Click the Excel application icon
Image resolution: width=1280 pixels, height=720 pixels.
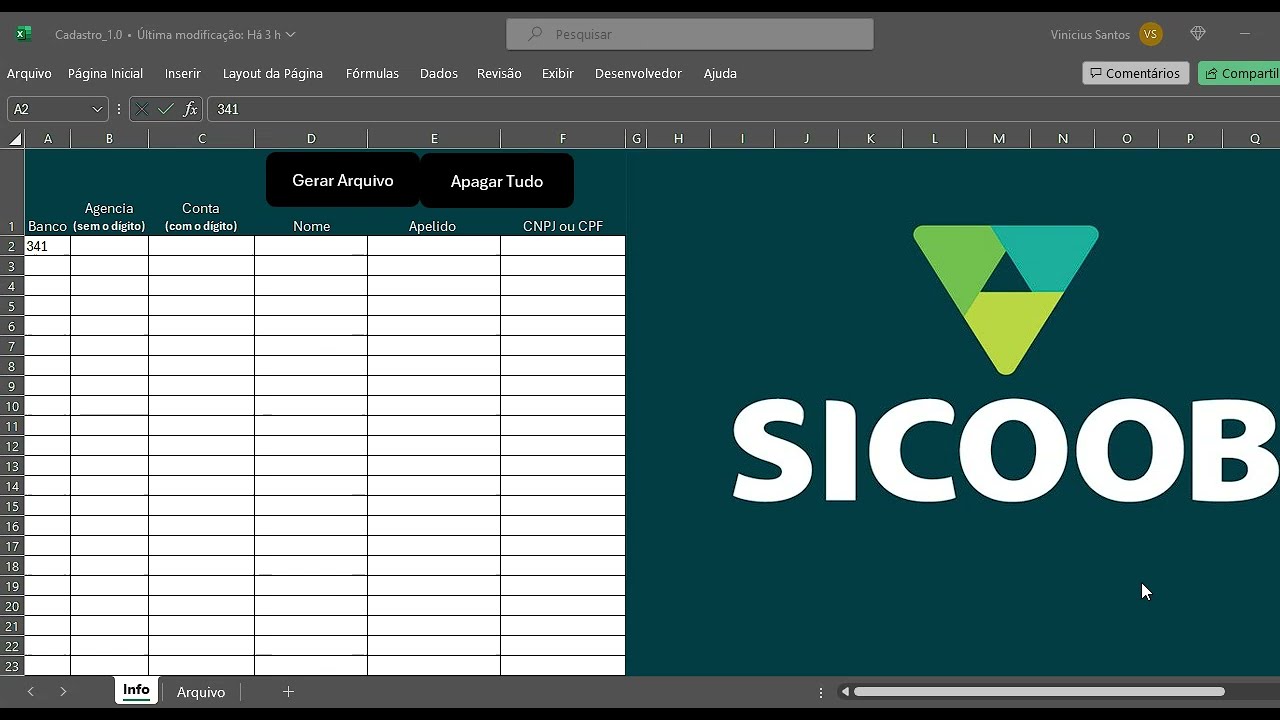click(x=23, y=34)
